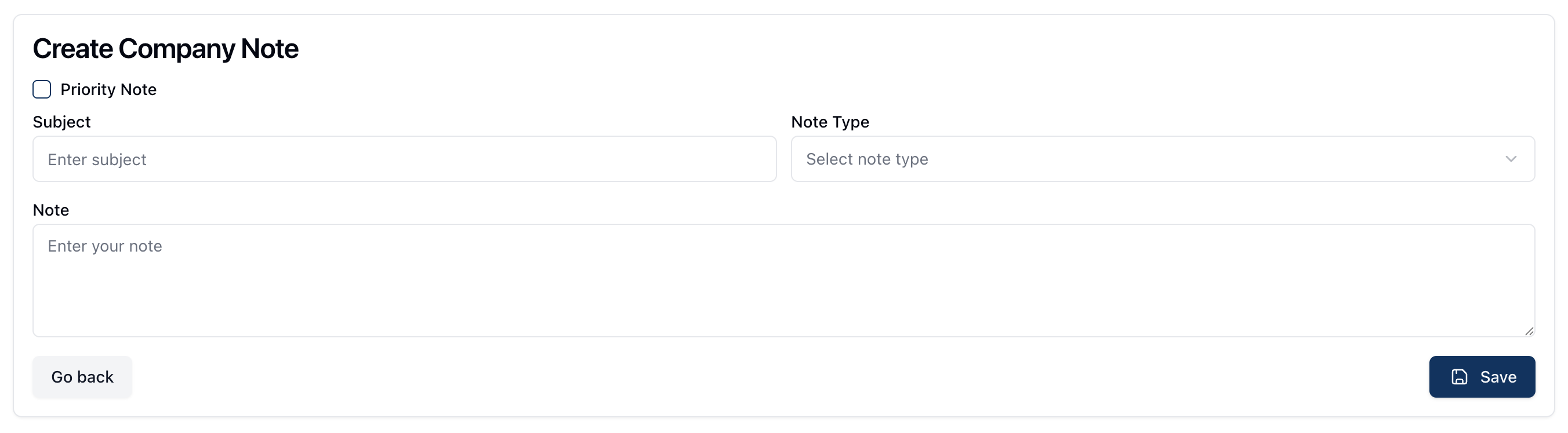Focus the Subject input field

404,159
